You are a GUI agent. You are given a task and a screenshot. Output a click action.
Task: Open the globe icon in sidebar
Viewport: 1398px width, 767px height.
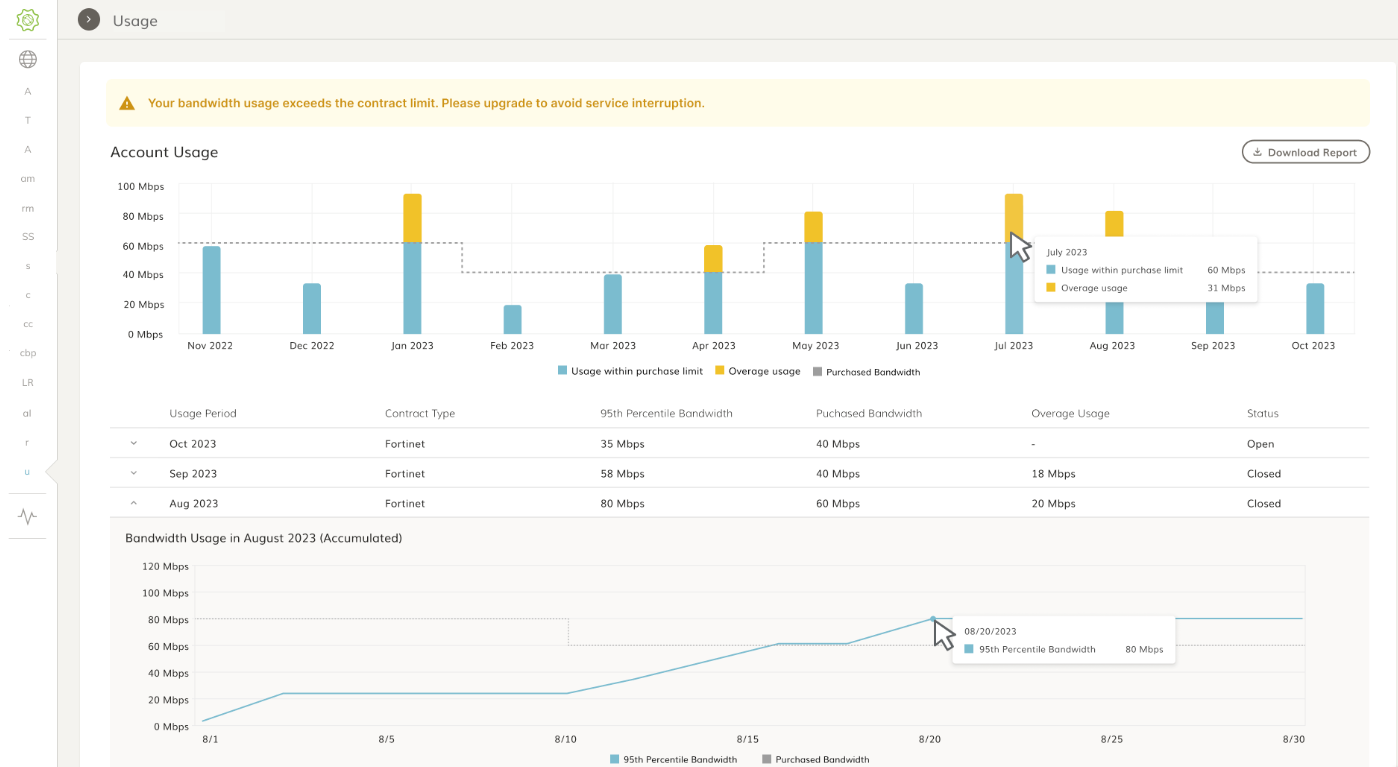click(x=28, y=60)
